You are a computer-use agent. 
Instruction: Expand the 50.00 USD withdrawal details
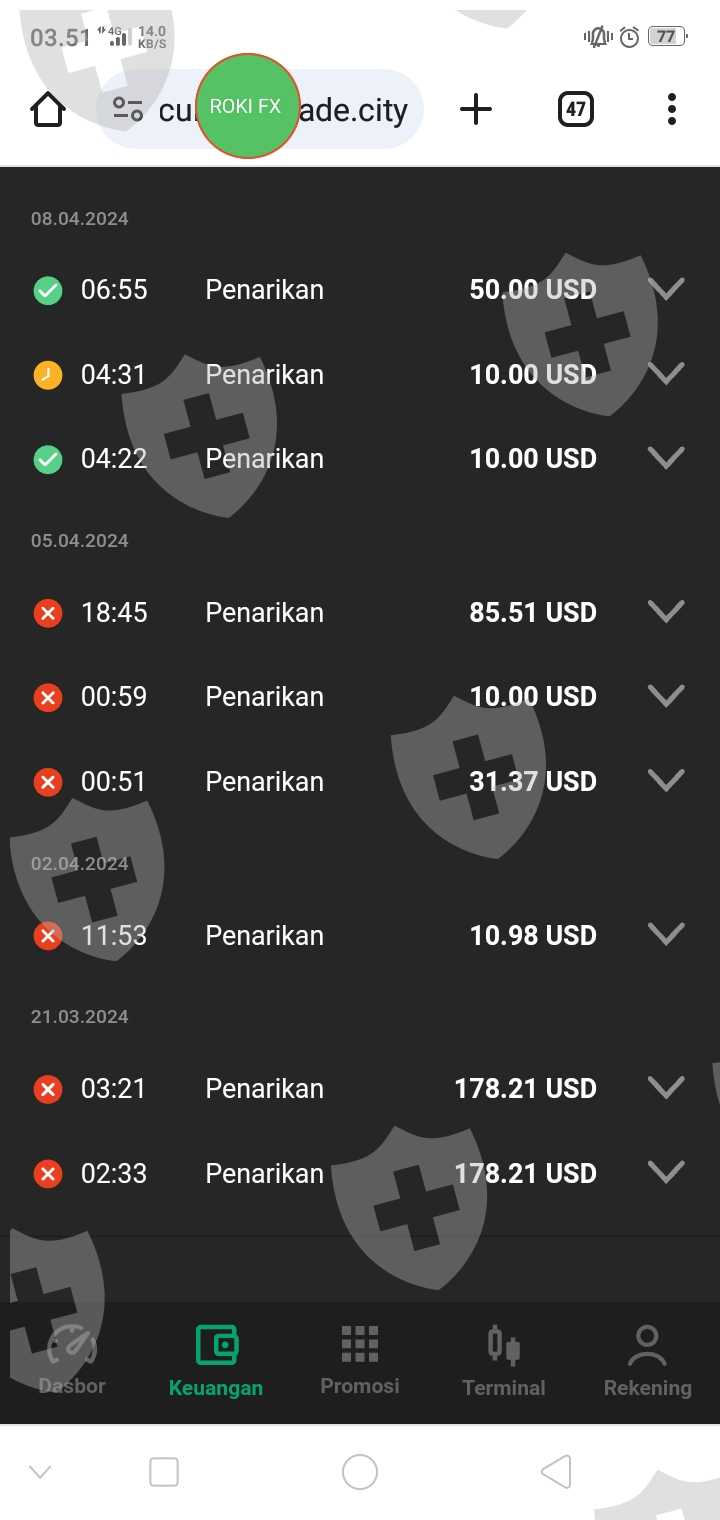tap(666, 289)
